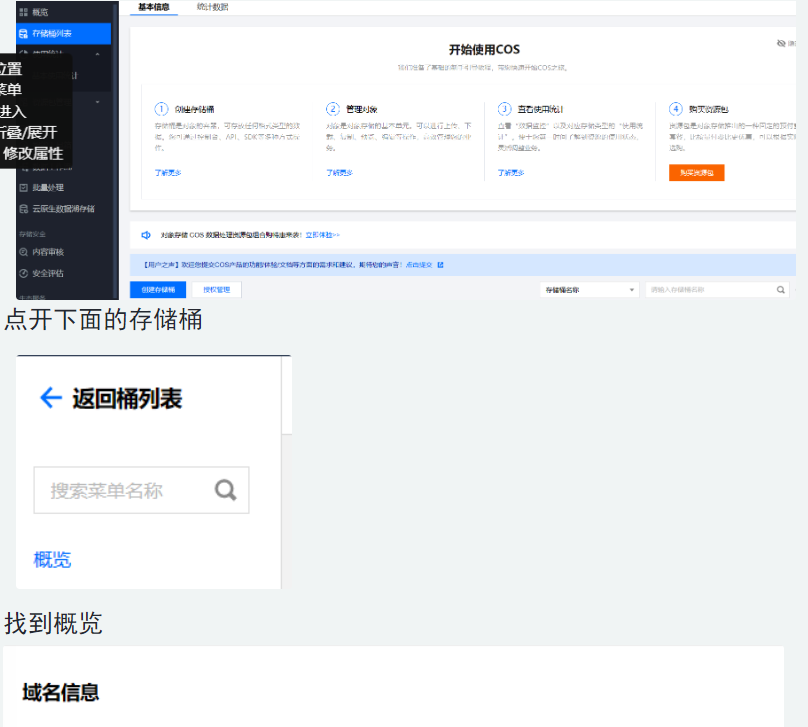This screenshot has width=808, height=727.
Task: Click the 搜索菜单名称 search input field
Action: (x=141, y=490)
